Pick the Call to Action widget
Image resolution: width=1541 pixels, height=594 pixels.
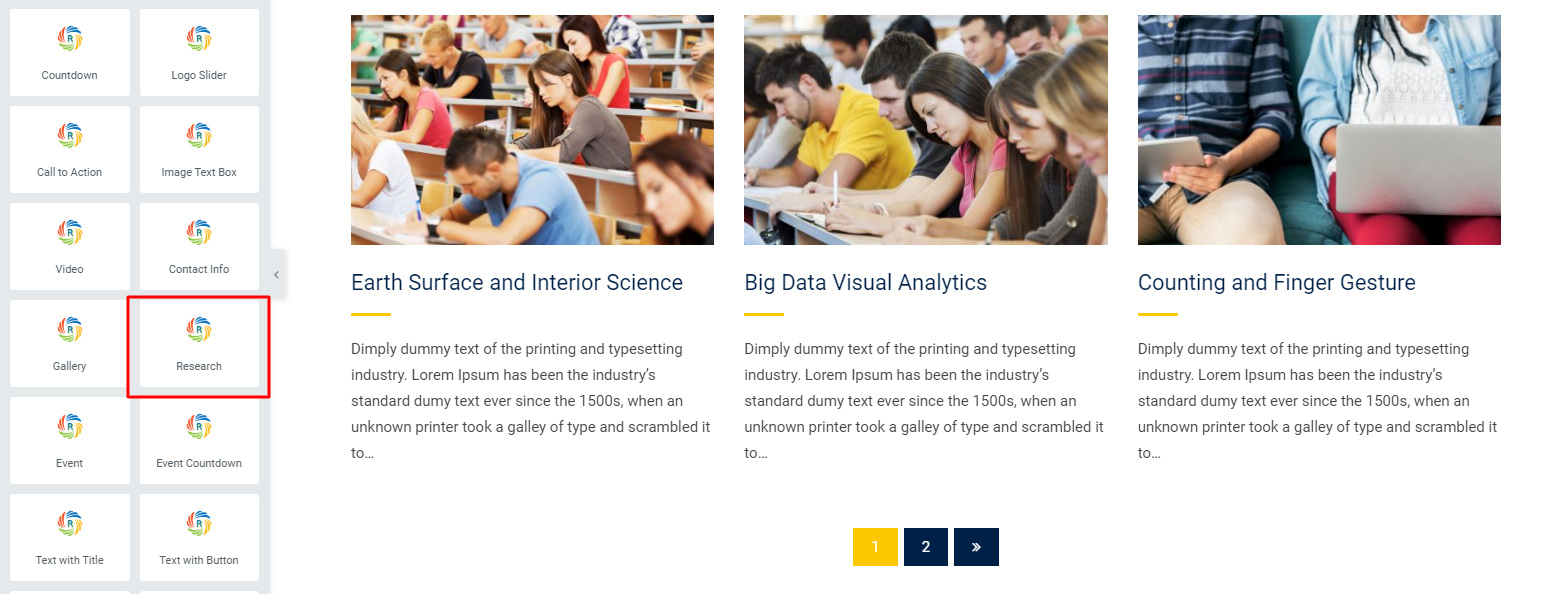tap(70, 149)
